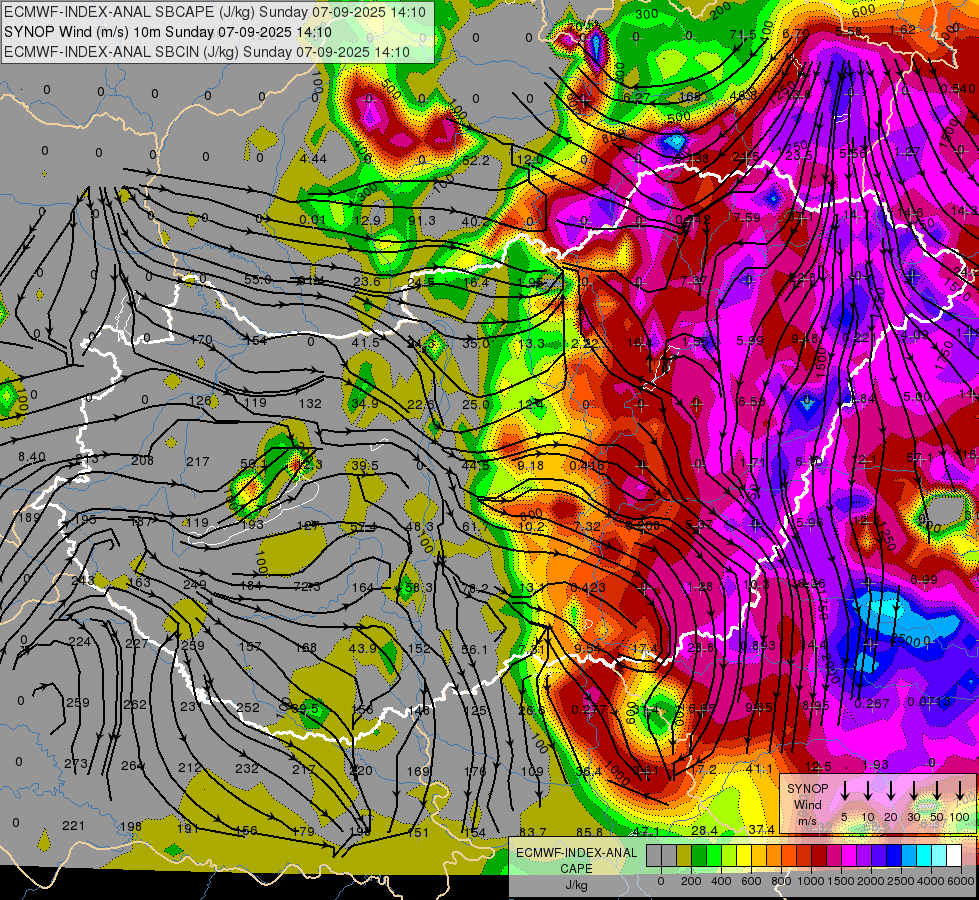Click the '41.1' value on the map
The width and height of the screenshot is (979, 900).
(x=759, y=768)
